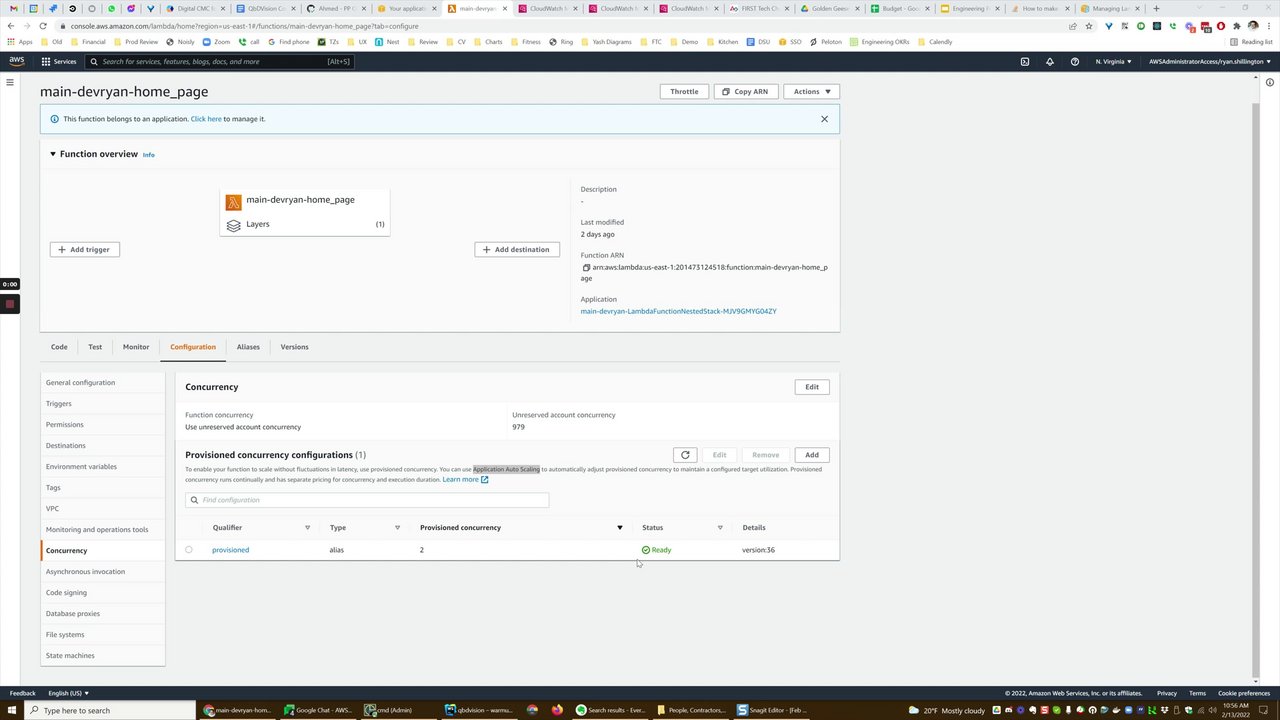The image size is (1280, 720).
Task: Click the Throttle button
Action: [x=684, y=91]
